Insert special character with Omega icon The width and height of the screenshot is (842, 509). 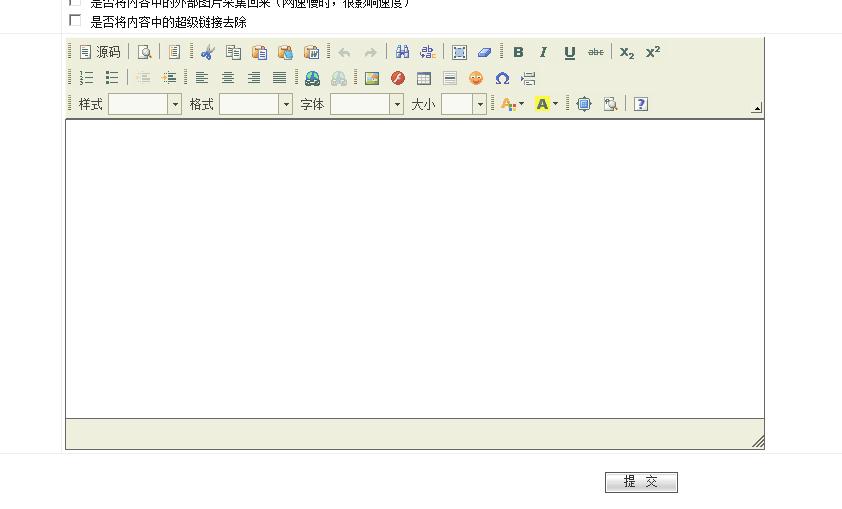point(502,78)
